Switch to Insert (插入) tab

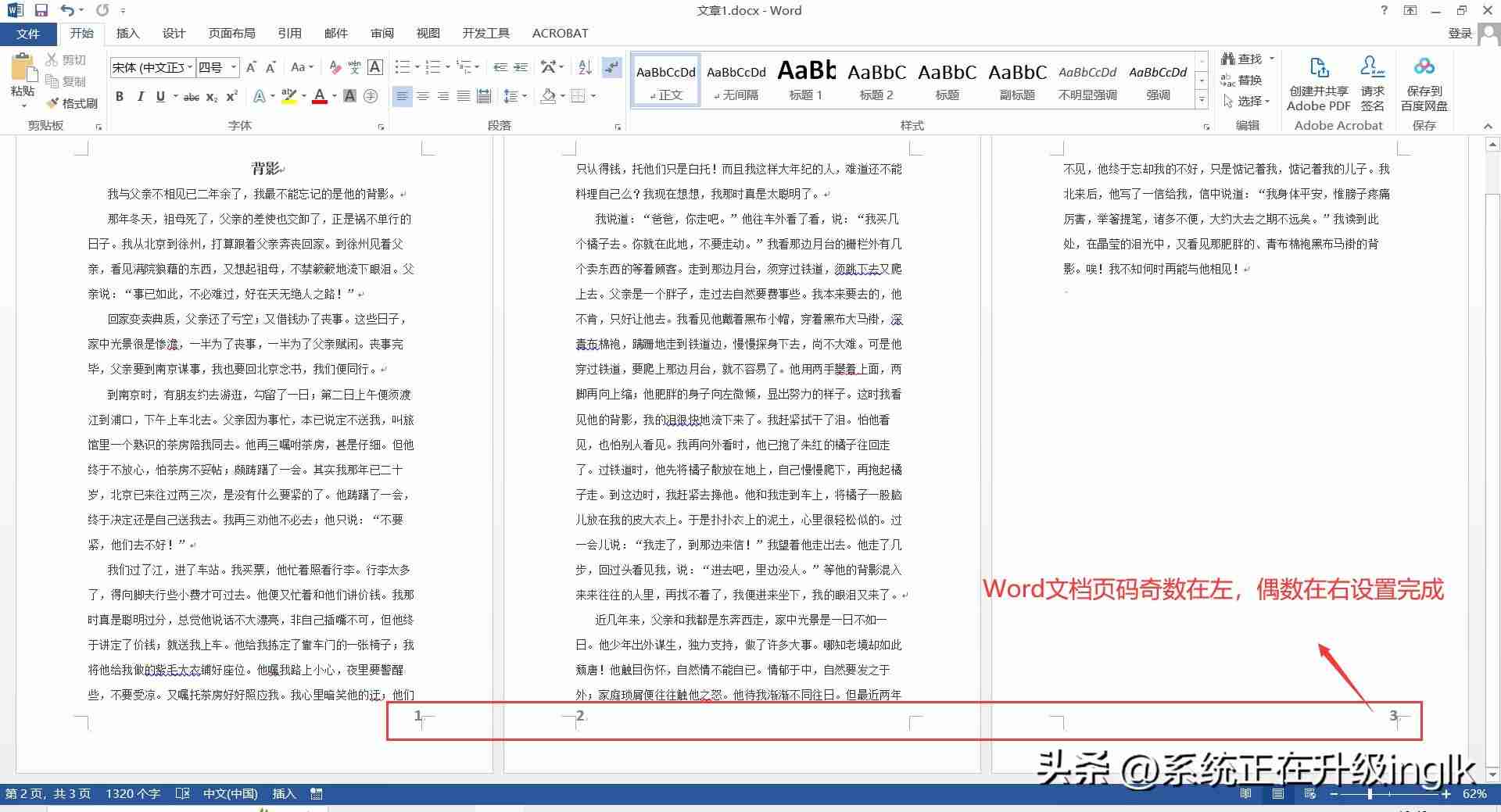[x=127, y=34]
